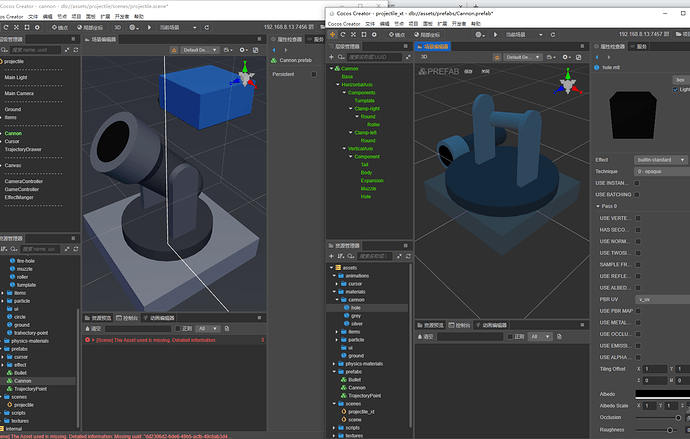Click the back arrow in right inspector panel
690x439 pixels.
(597, 57)
